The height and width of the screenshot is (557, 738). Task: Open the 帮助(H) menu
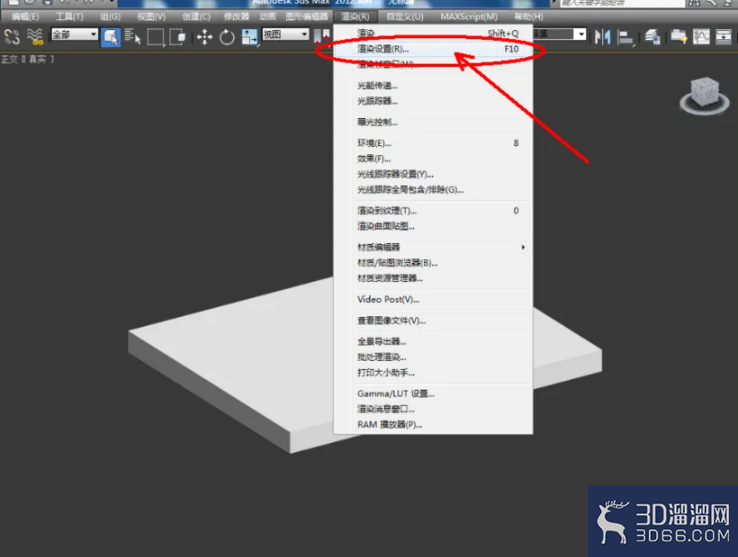(529, 16)
